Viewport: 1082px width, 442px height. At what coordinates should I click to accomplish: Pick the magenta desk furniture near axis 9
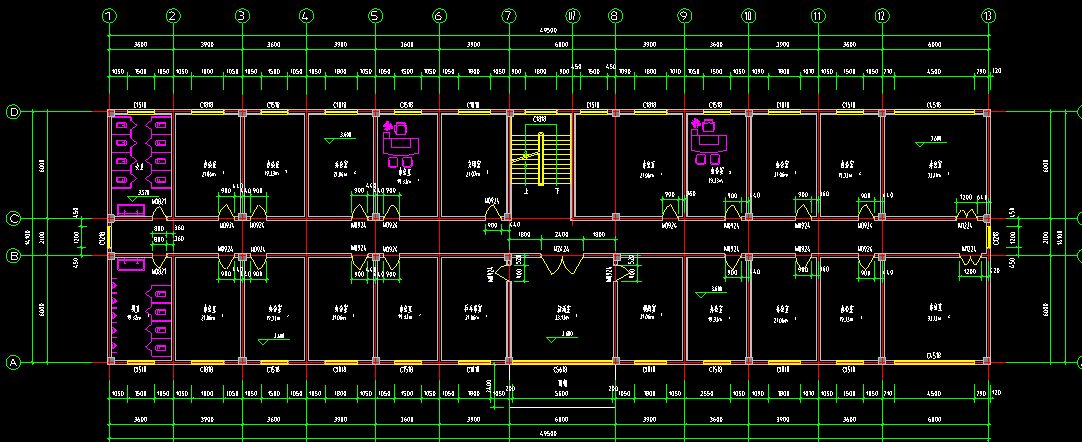[709, 142]
